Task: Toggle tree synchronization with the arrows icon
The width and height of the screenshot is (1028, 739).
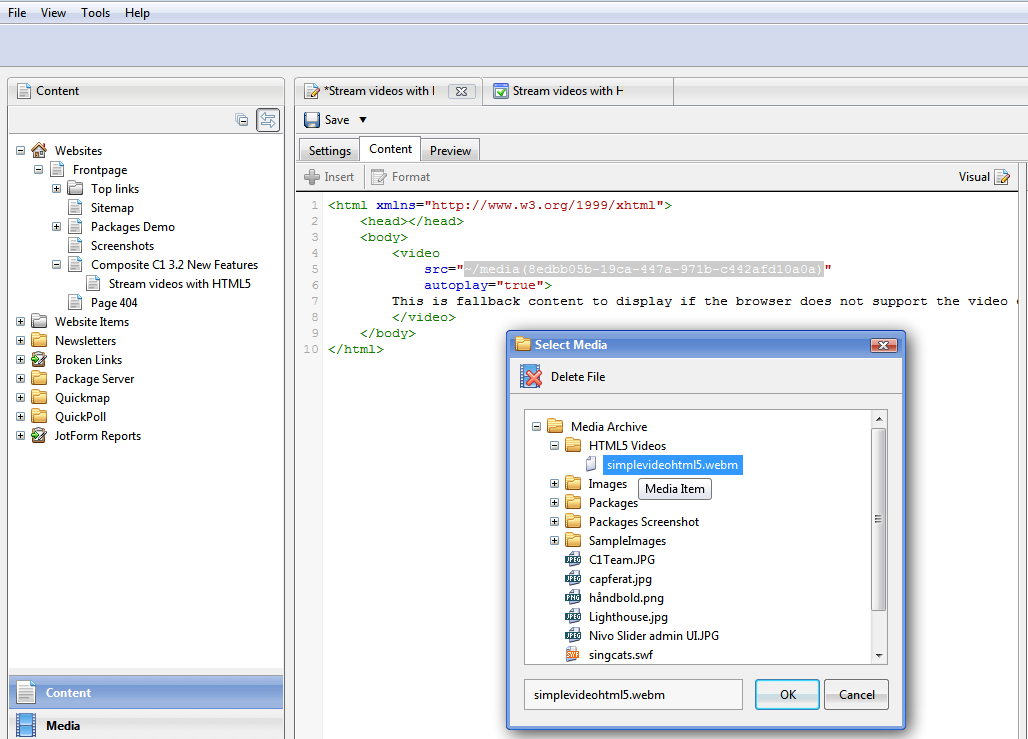Action: coord(268,119)
